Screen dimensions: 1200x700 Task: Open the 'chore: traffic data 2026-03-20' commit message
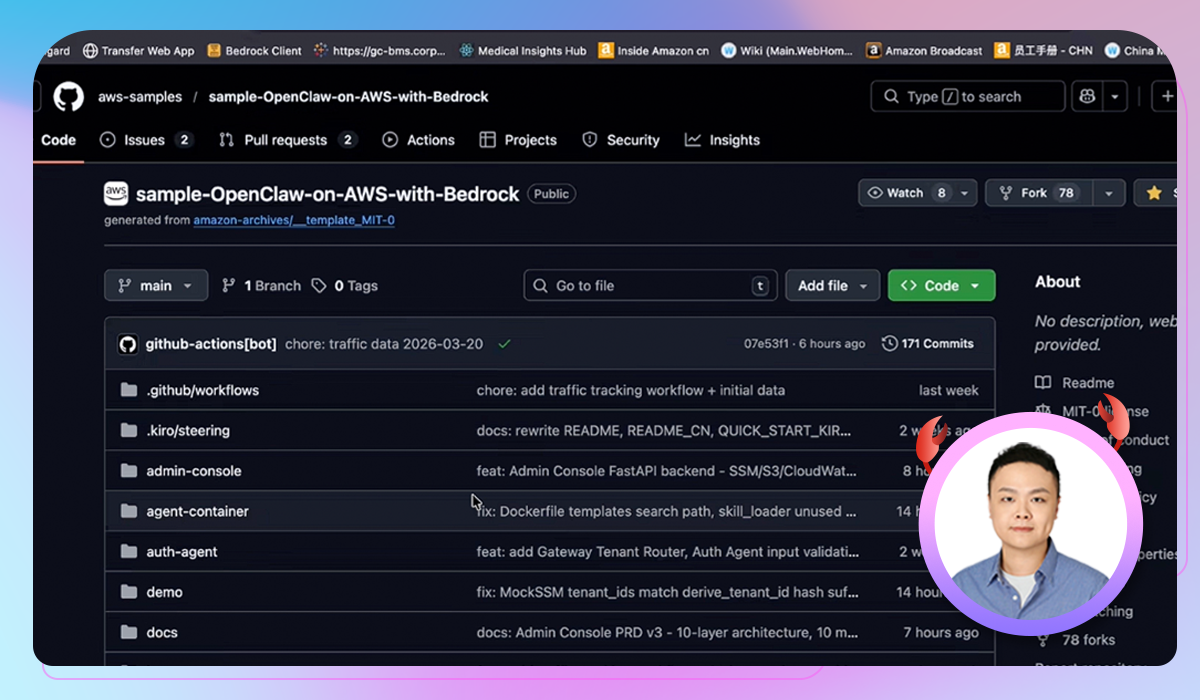384,344
